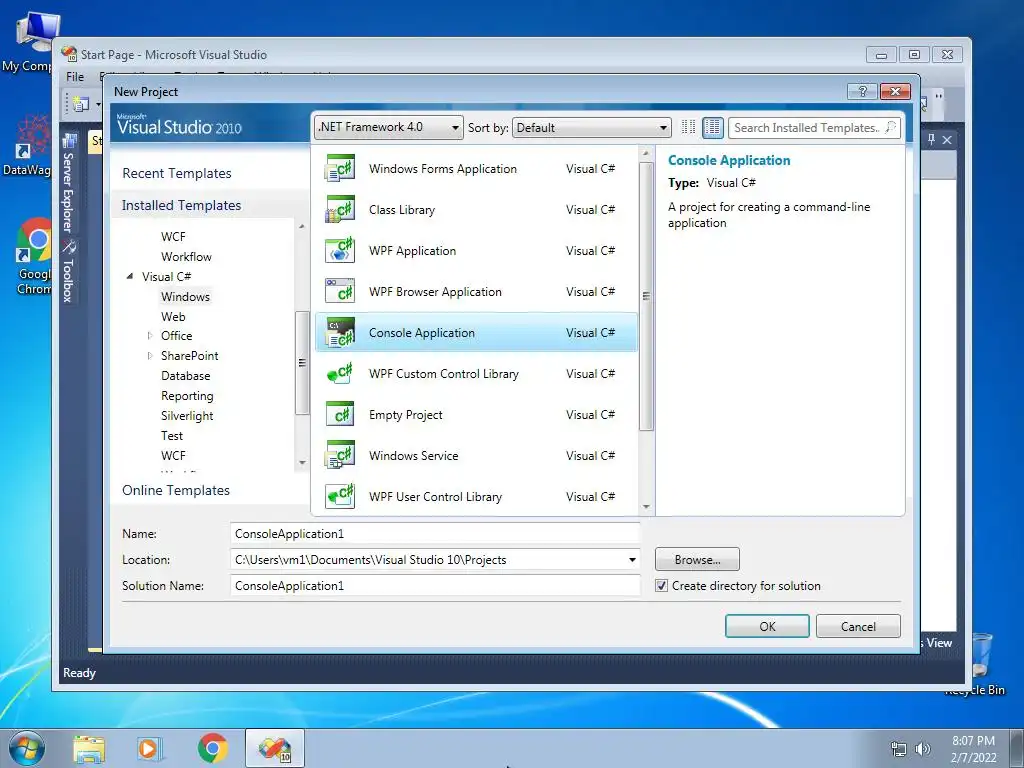
Task: Select Reporting in the template tree
Action: 187,396
